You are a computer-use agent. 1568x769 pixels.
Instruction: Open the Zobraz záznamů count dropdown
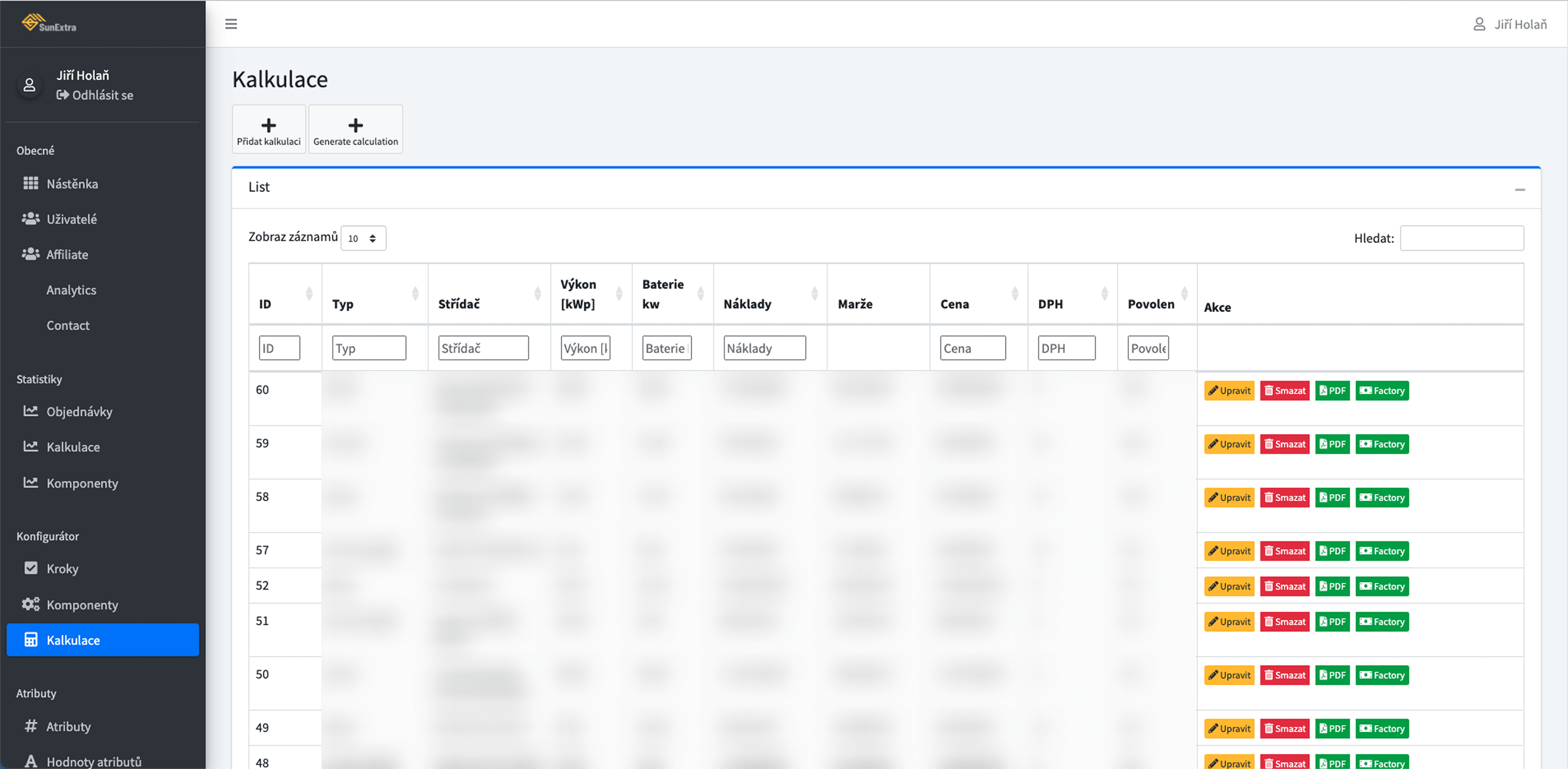click(363, 238)
